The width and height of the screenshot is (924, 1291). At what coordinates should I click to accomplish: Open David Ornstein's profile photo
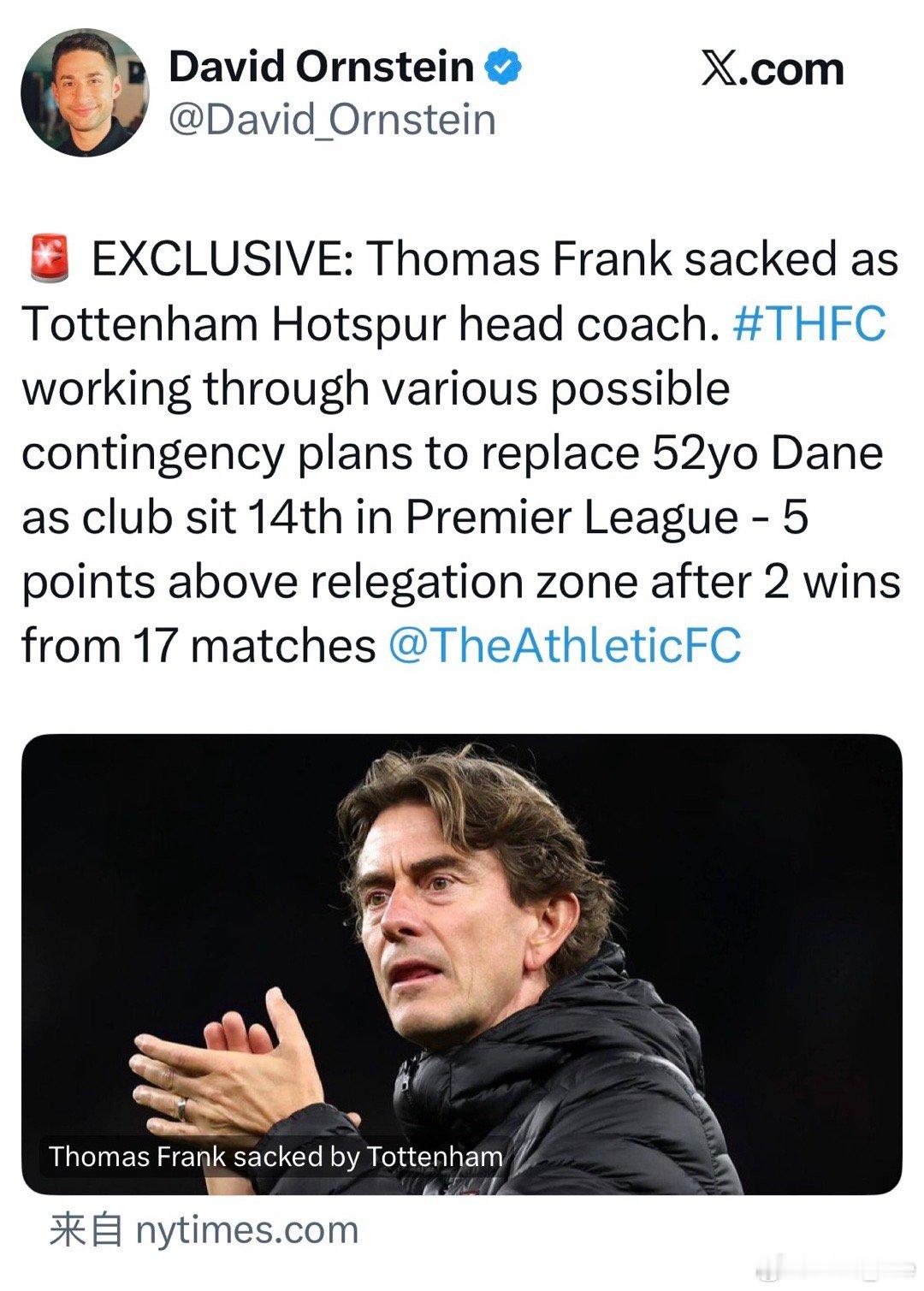coord(84,92)
